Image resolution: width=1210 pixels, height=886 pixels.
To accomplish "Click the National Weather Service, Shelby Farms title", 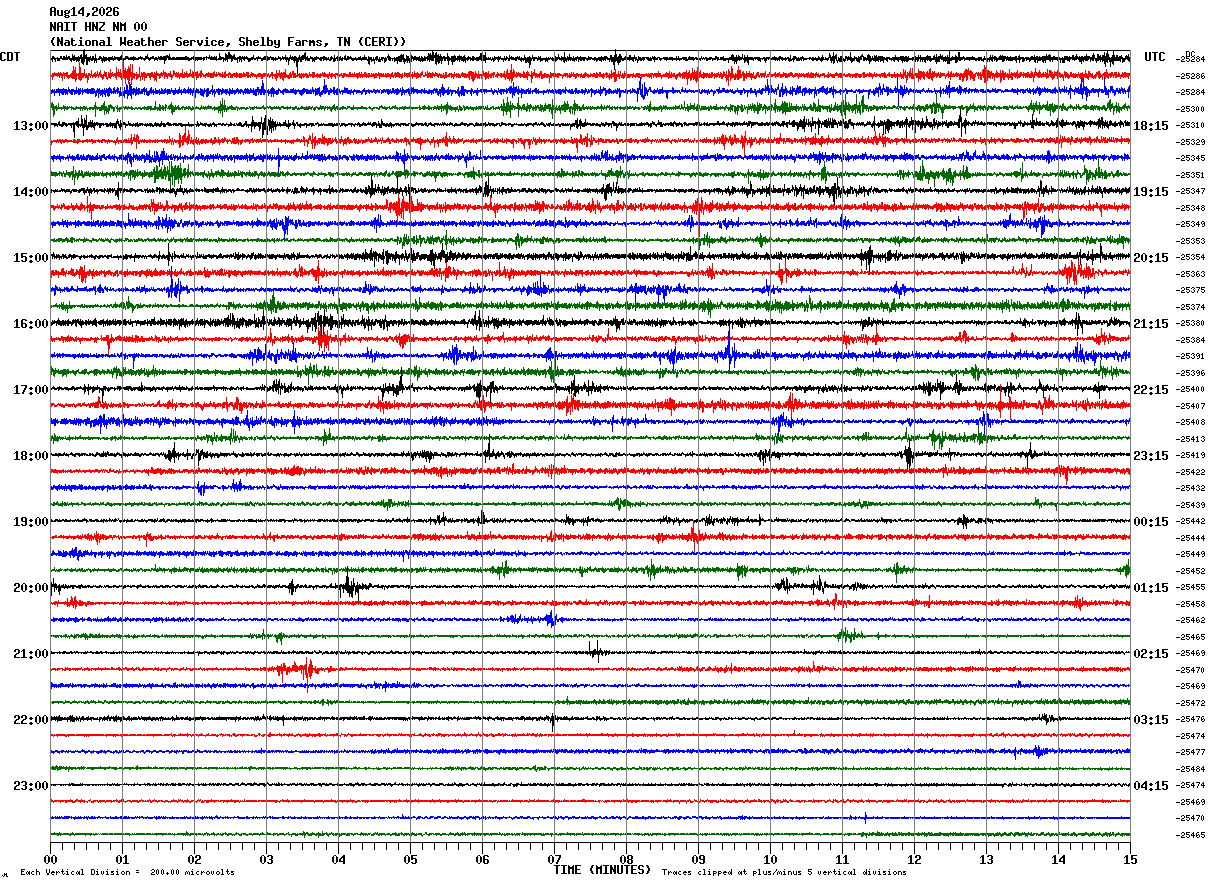I will pyautogui.click(x=228, y=42).
